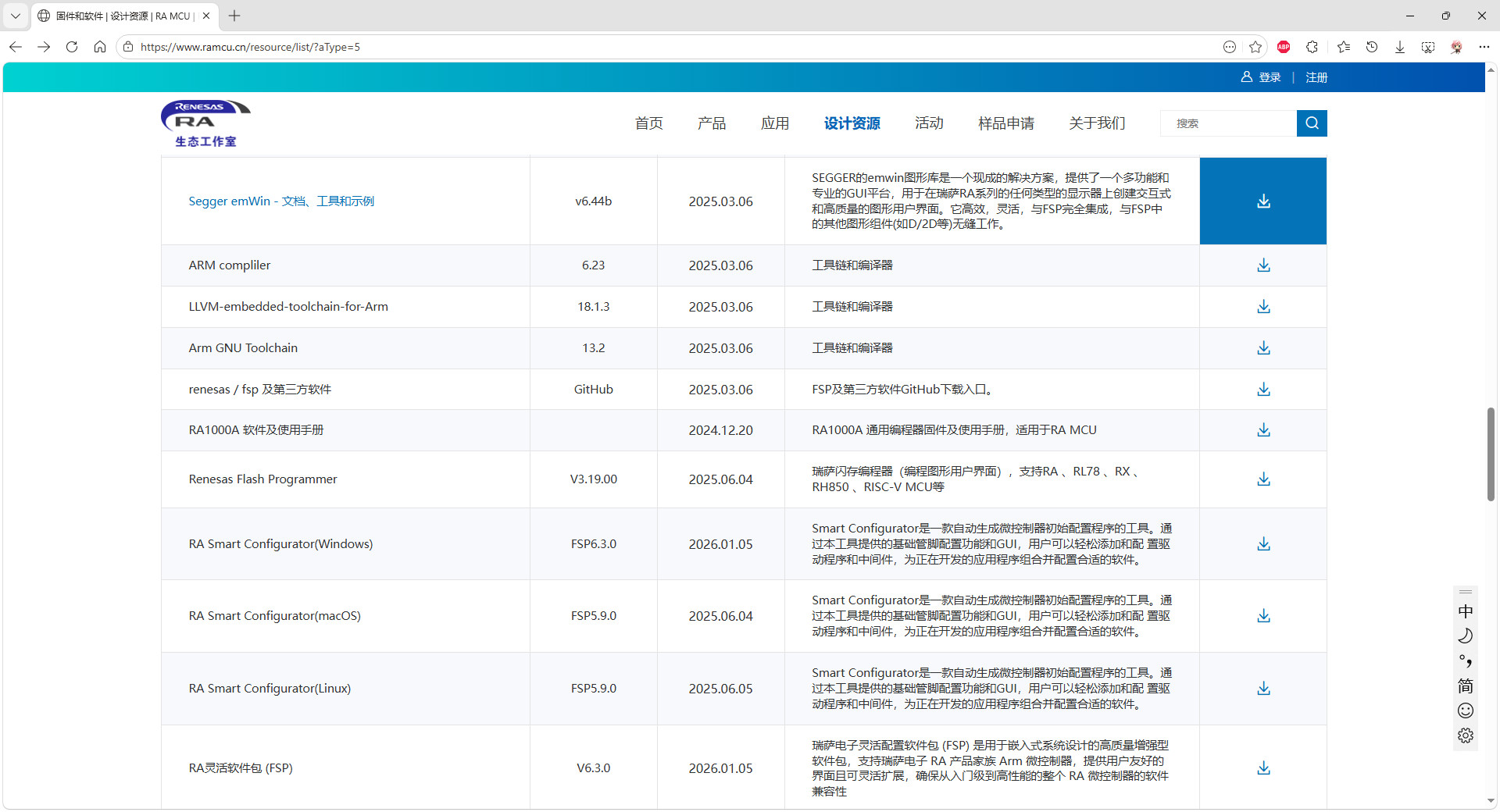
Task: Toggle the IME half-moon width mode
Action: click(x=1466, y=636)
